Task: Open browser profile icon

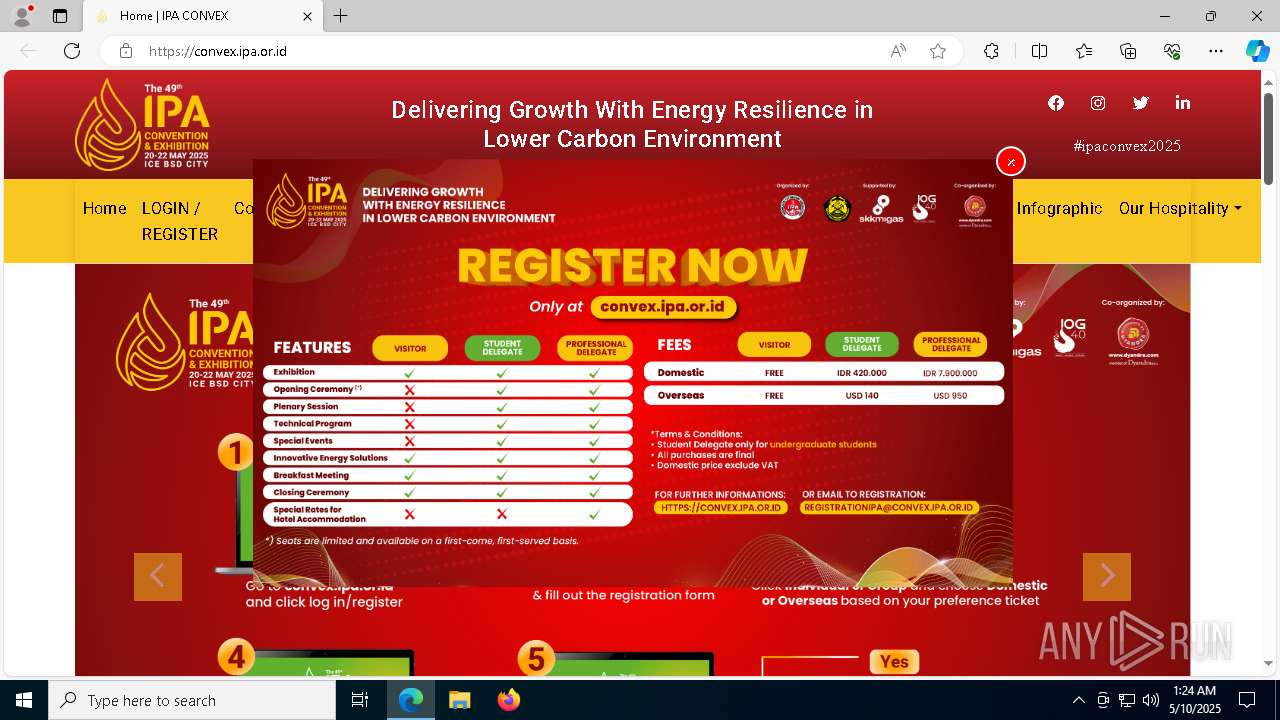Action: [x=22, y=16]
